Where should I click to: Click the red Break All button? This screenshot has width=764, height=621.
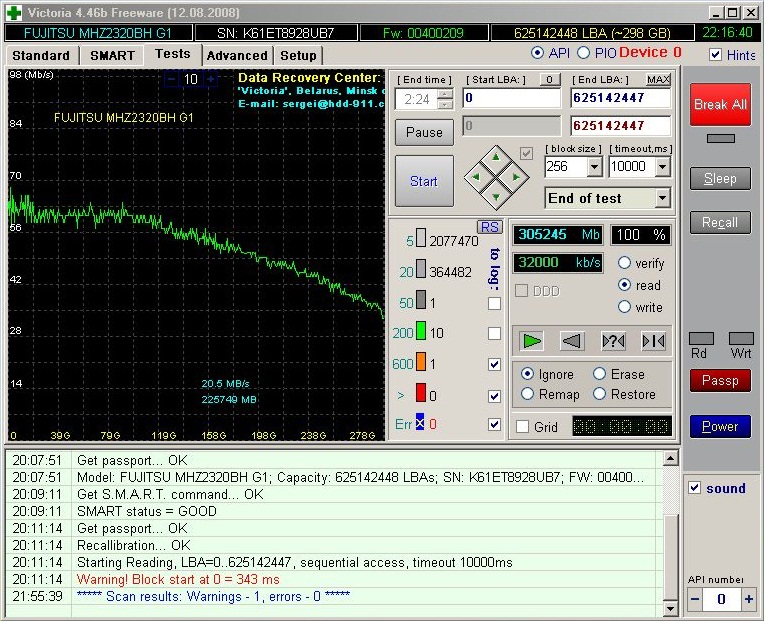[720, 105]
